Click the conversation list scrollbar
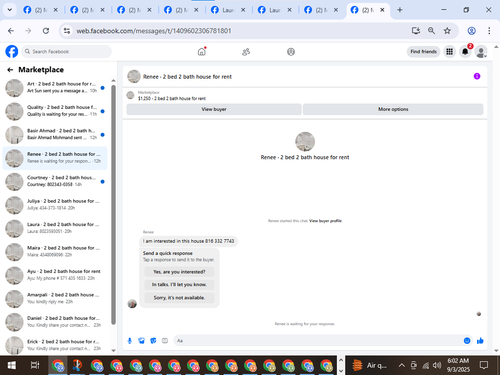This screenshot has width=500, height=375. (x=113, y=205)
